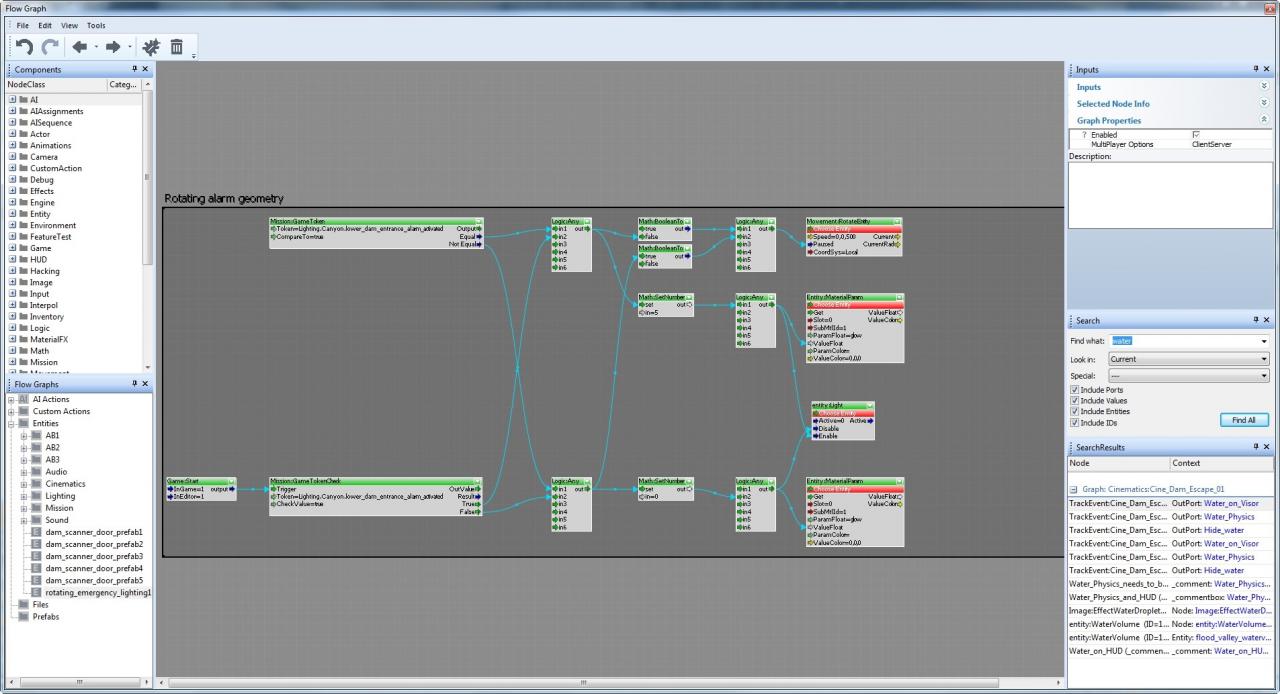This screenshot has height=694, width=1280.
Task: Expand the Logic node class folder
Action: click(12, 328)
